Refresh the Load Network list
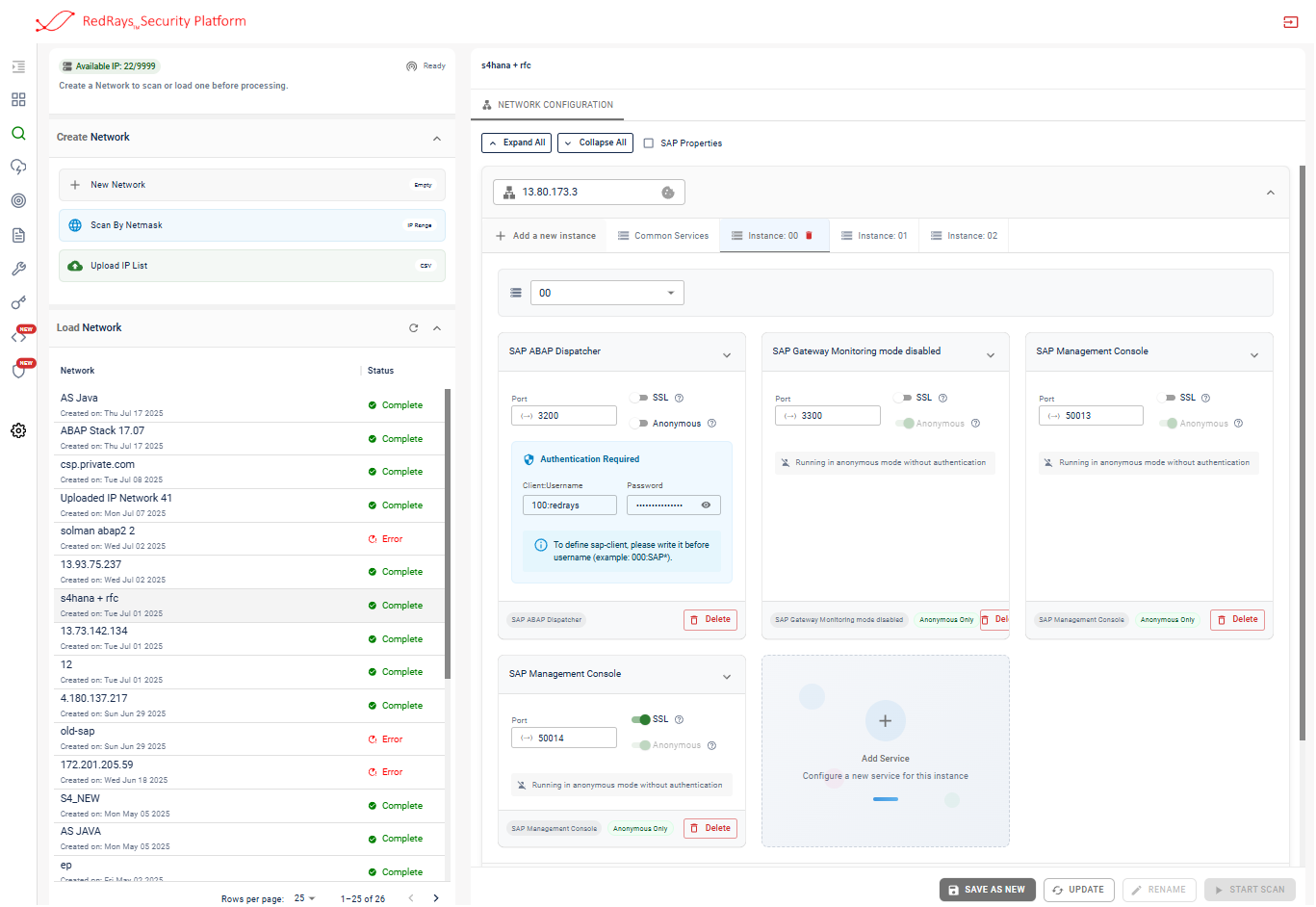 (414, 328)
